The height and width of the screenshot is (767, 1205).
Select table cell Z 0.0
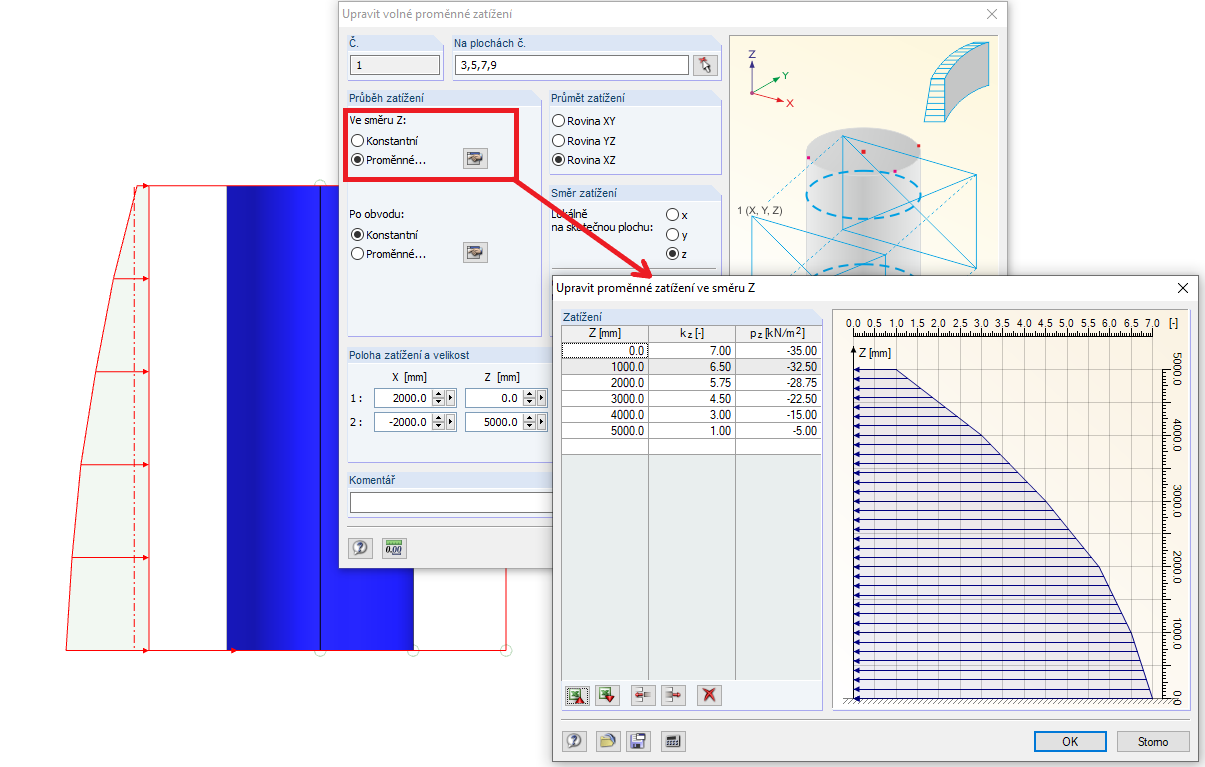[605, 351]
